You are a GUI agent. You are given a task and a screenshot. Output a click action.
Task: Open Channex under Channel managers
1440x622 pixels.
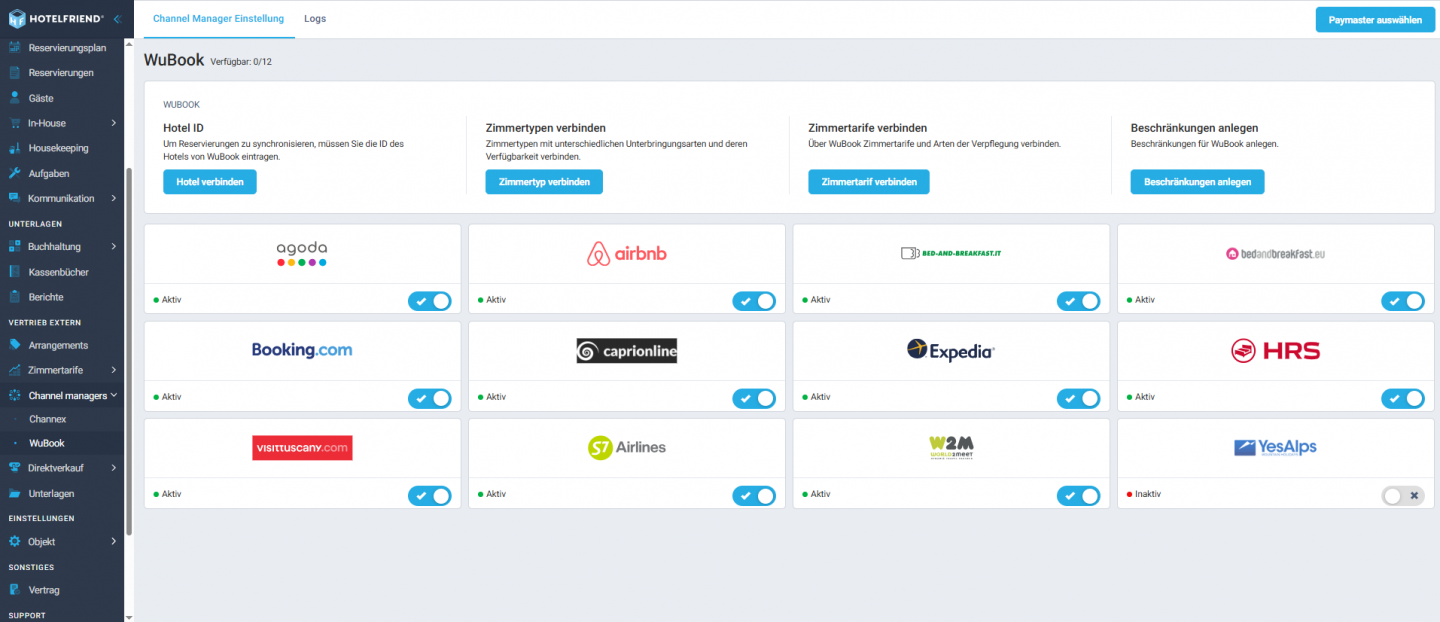(x=48, y=419)
